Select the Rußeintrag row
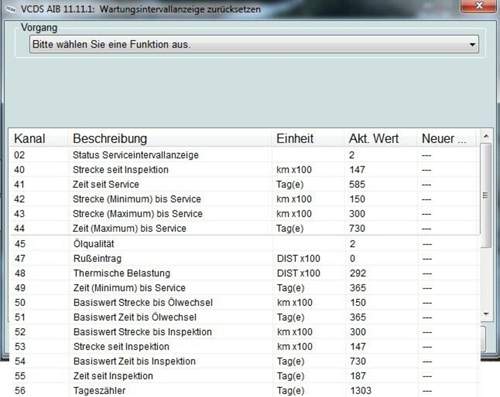This screenshot has height=397, width=500. pos(245,258)
